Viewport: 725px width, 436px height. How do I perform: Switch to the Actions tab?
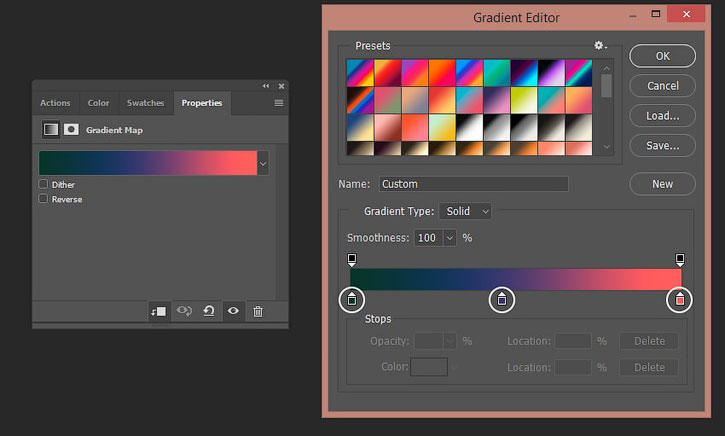[55, 103]
